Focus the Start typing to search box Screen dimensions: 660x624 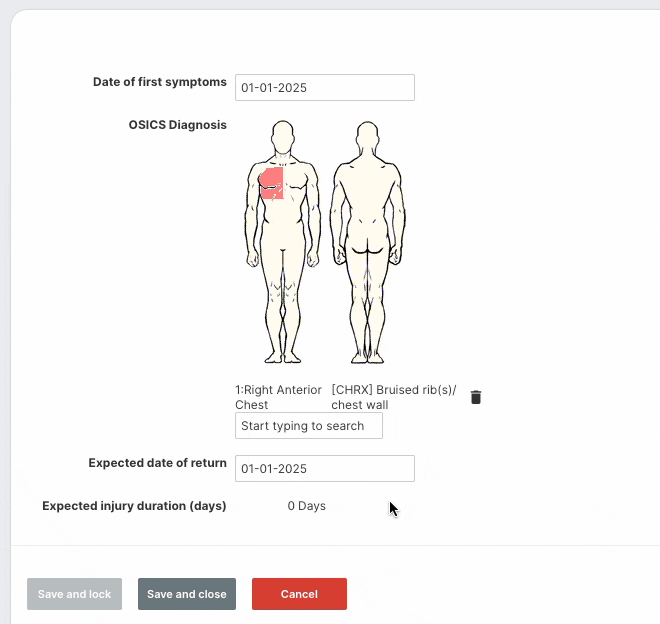pos(309,426)
